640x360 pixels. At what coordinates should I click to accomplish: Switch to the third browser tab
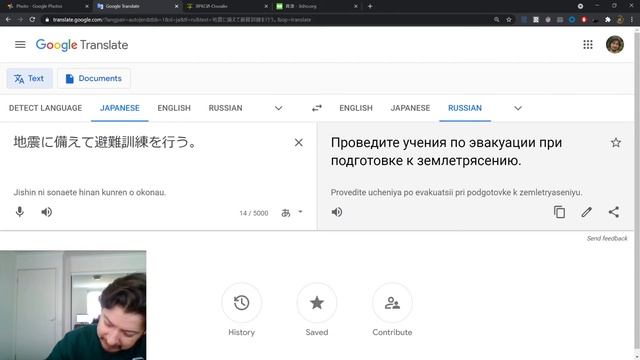pyautogui.click(x=226, y=6)
